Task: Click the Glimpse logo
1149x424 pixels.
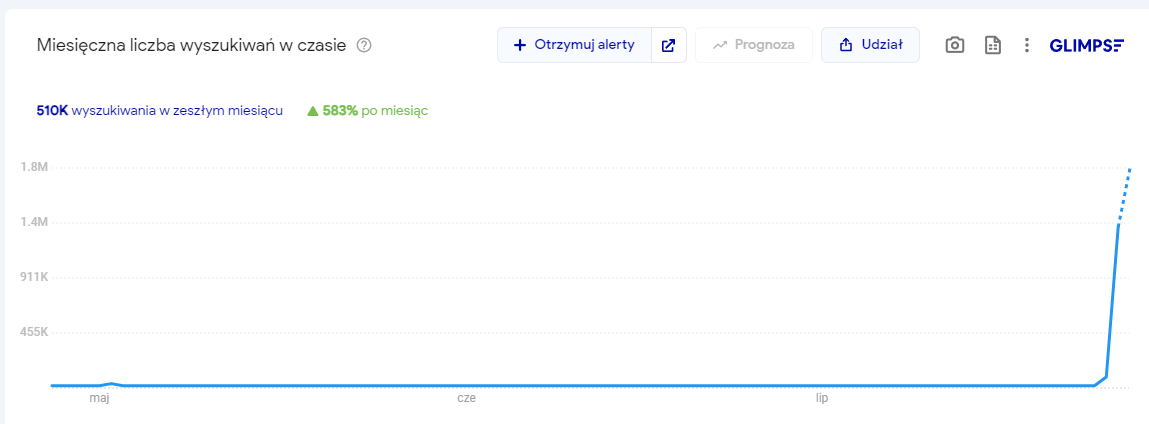Action: click(1087, 45)
